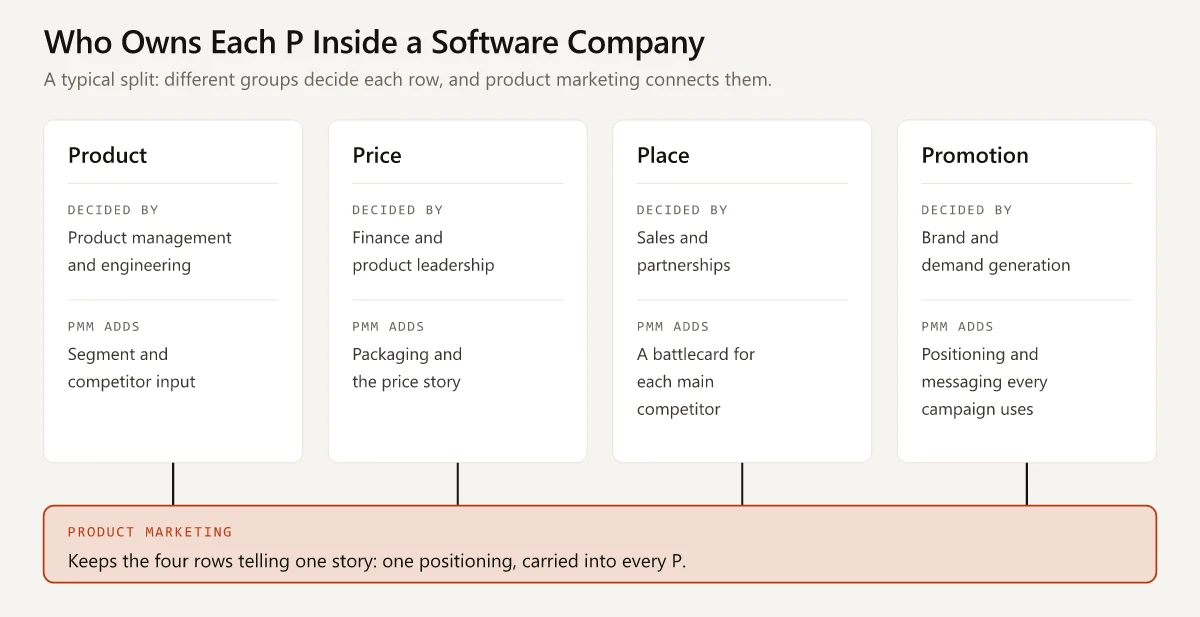Click the "PMM ADDS" label in the Place card
Image resolution: width=1200 pixels, height=617 pixels.
pyautogui.click(x=673, y=326)
